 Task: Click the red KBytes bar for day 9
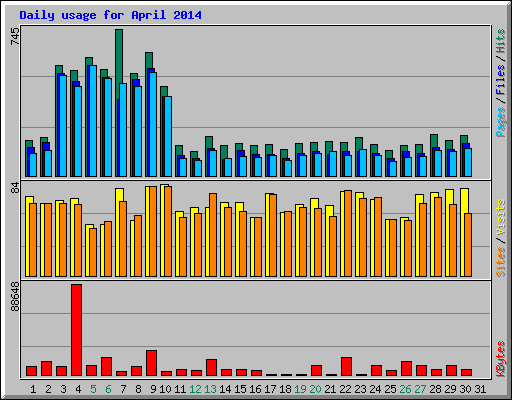tap(151, 363)
